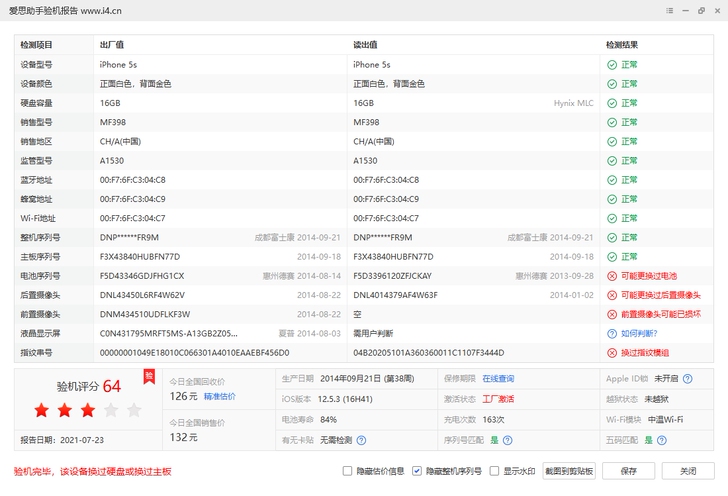
Task: Click the 报告日期: 2021-07-23 text
Action: click(x=62, y=440)
